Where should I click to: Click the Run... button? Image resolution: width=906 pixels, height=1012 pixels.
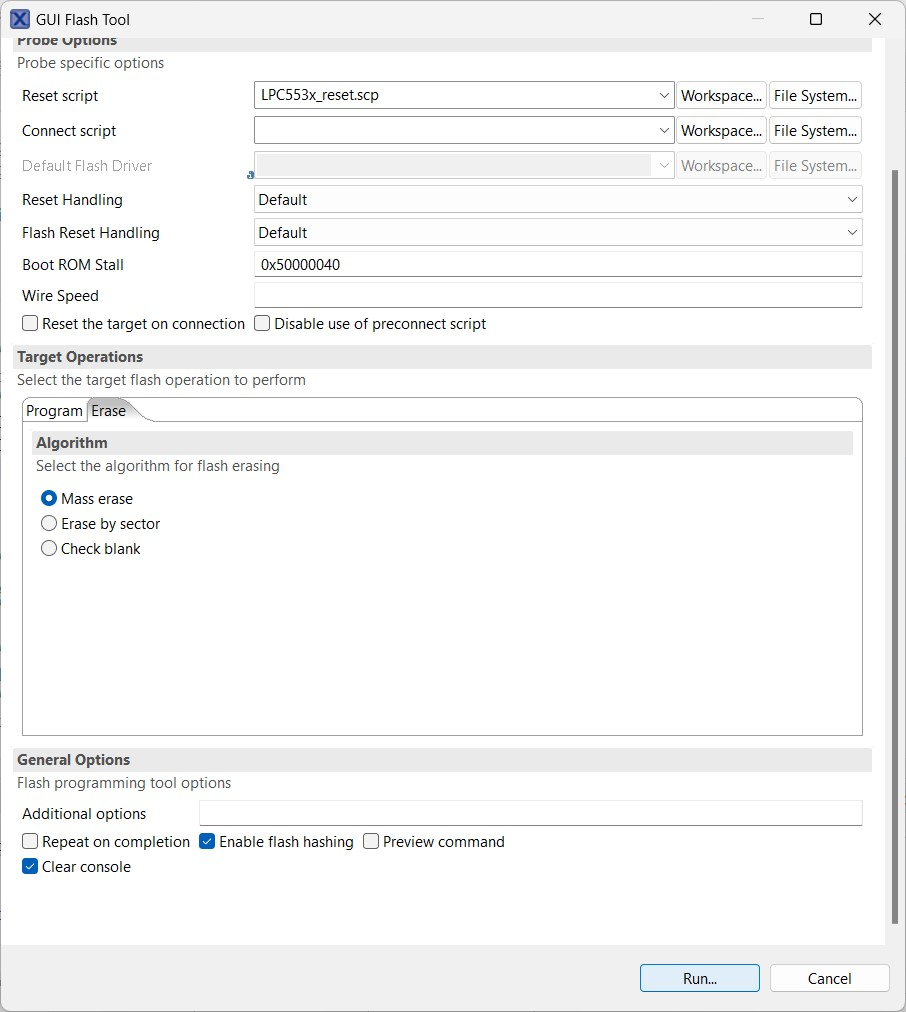point(699,978)
